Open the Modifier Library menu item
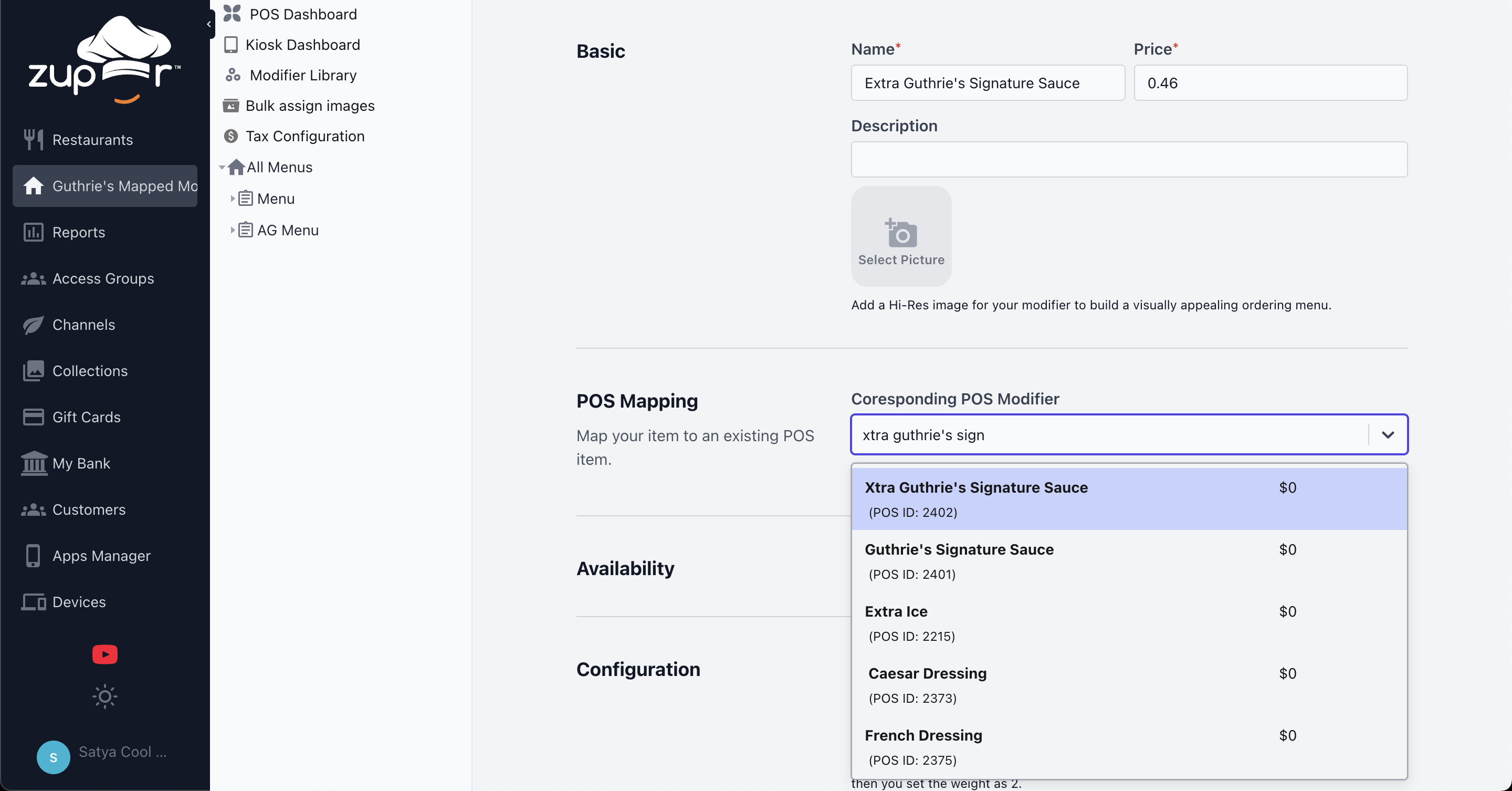Image resolution: width=1512 pixels, height=791 pixels. coord(302,75)
